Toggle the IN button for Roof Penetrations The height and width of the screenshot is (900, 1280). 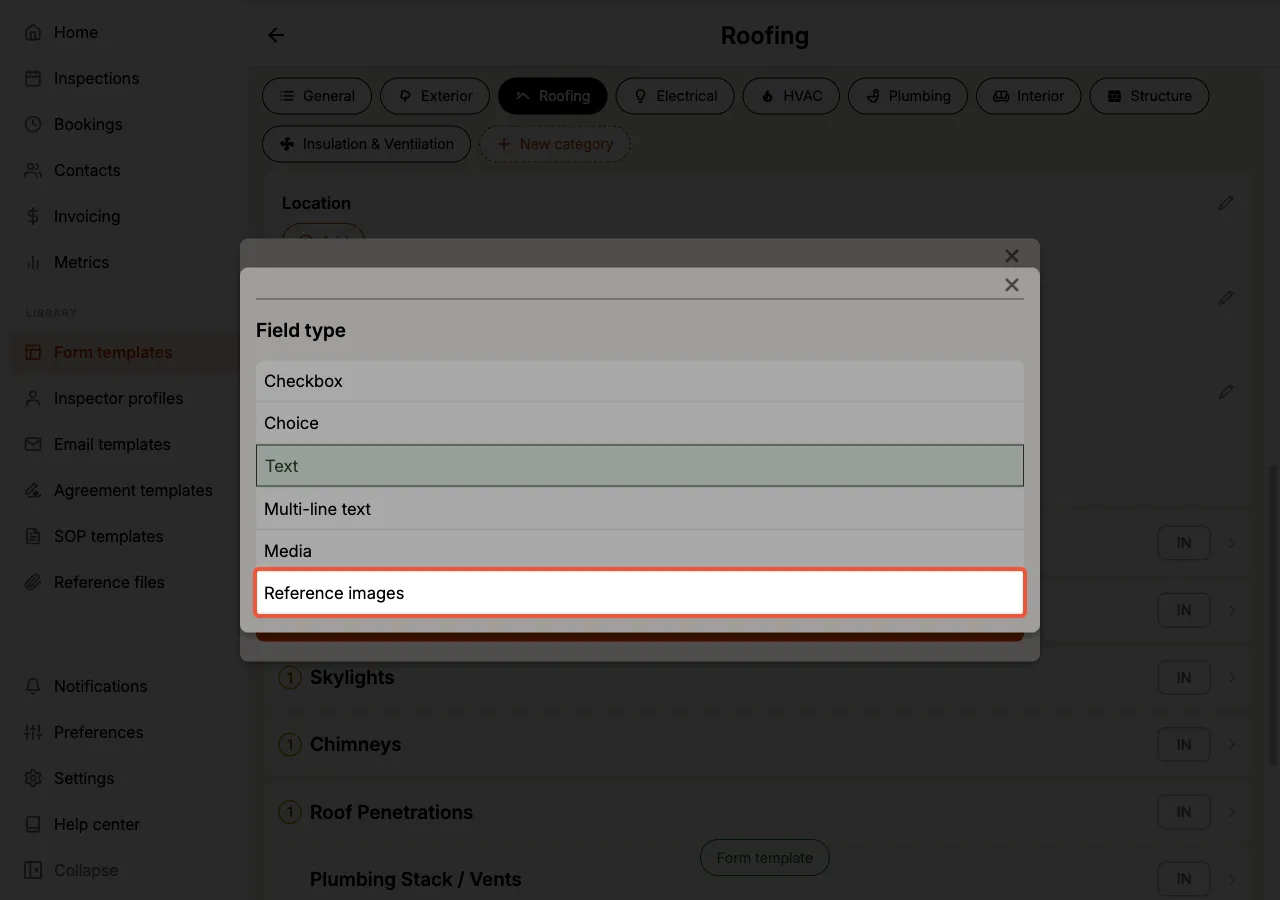click(x=1184, y=812)
